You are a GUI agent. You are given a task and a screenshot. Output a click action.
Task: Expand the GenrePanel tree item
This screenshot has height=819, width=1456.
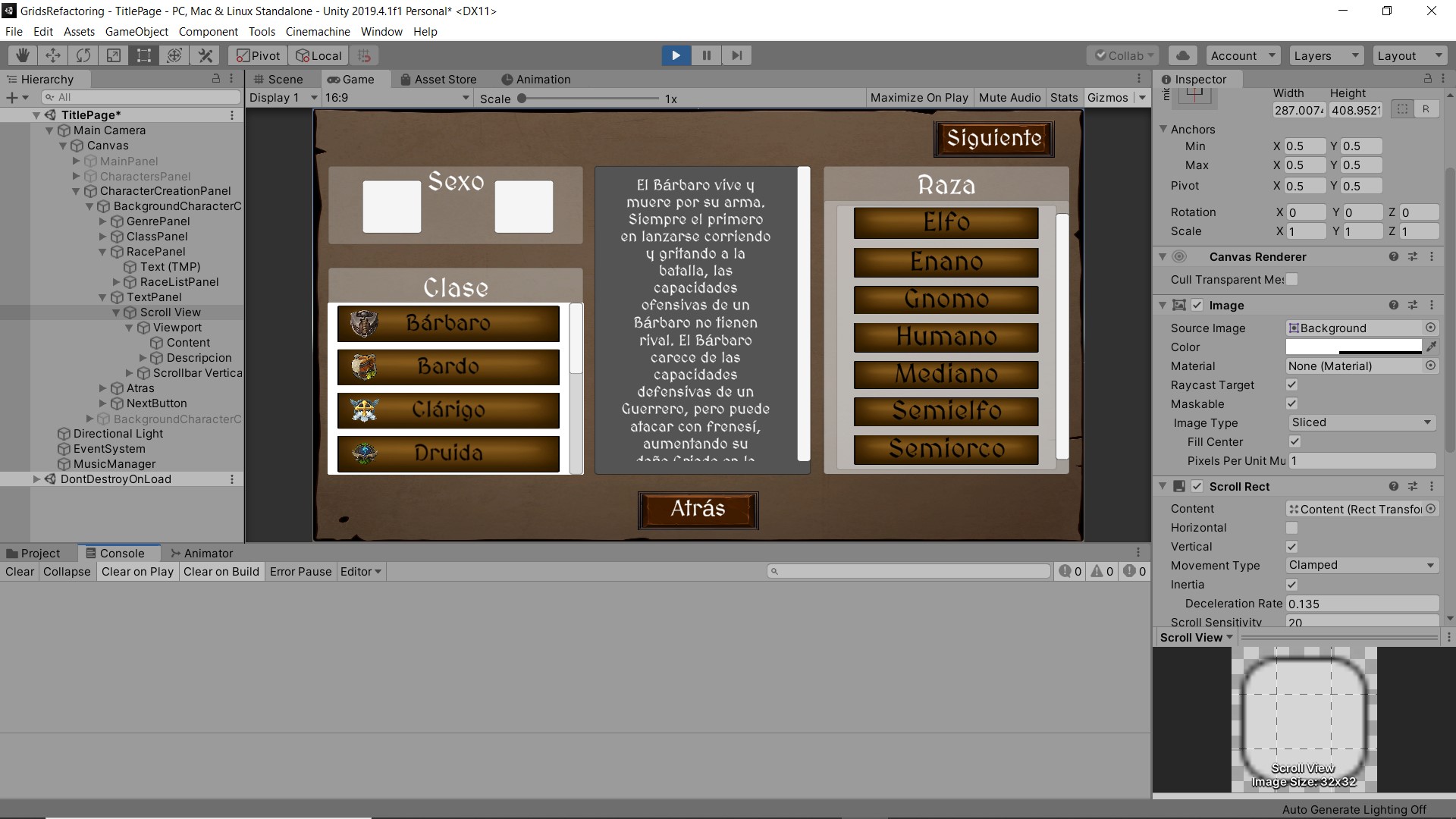(102, 221)
